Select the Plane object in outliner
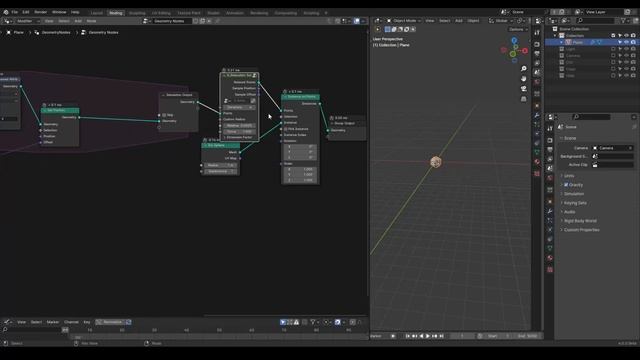Image resolution: width=640 pixels, height=360 pixels. click(x=578, y=42)
